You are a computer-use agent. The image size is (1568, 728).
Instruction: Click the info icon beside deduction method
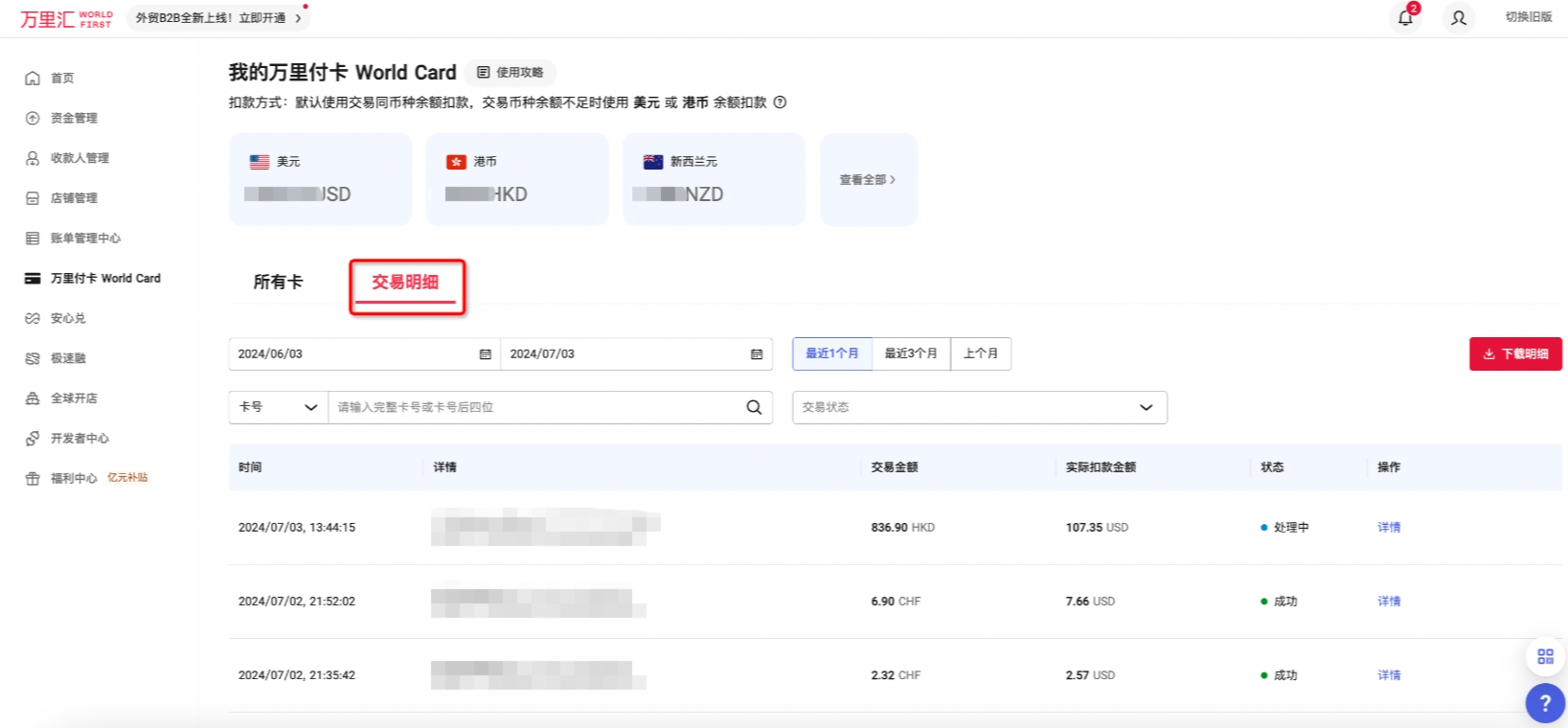pos(780,102)
